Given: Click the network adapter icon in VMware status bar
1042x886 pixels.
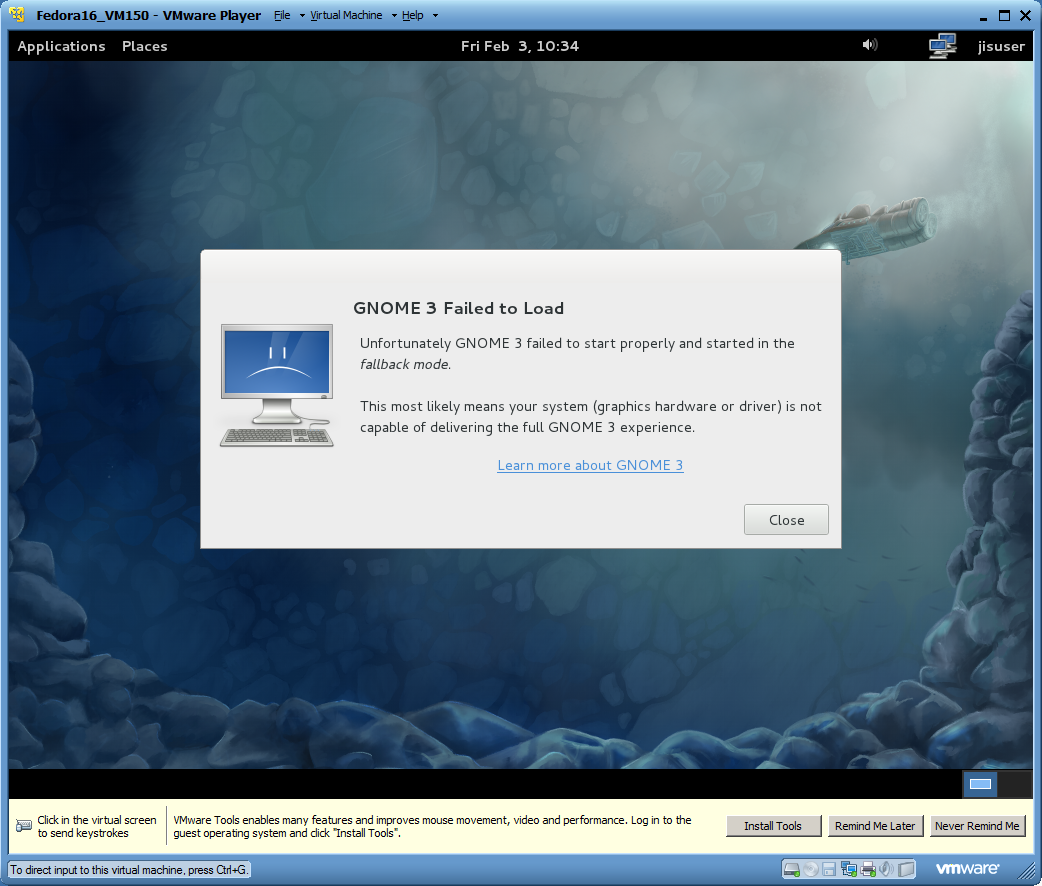Looking at the screenshot, I should [848, 869].
